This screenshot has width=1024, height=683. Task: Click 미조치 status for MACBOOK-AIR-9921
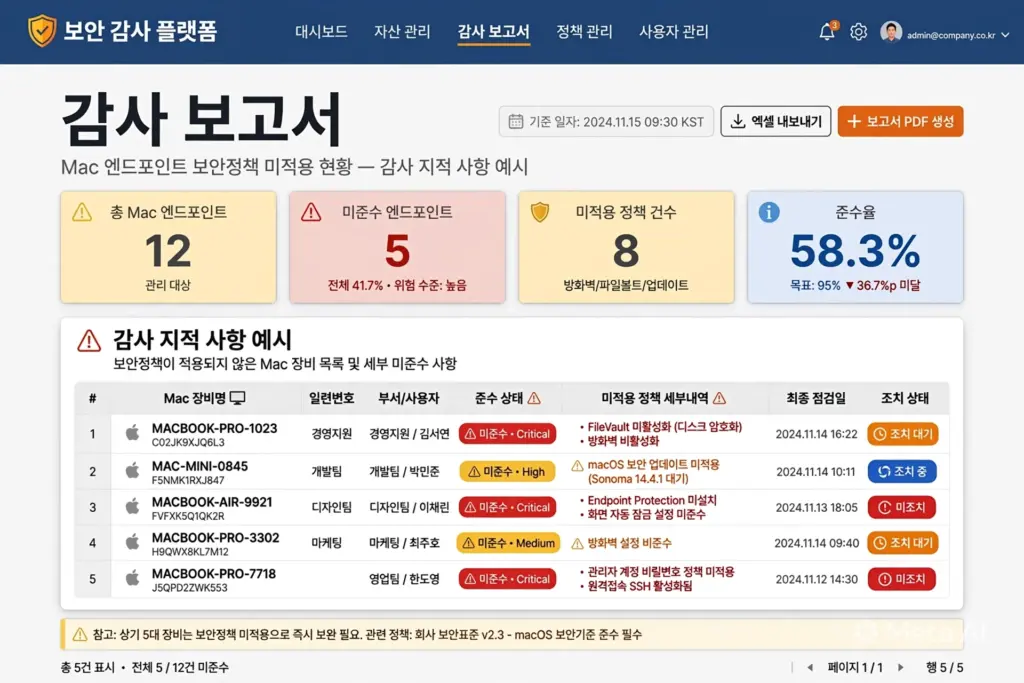(901, 507)
